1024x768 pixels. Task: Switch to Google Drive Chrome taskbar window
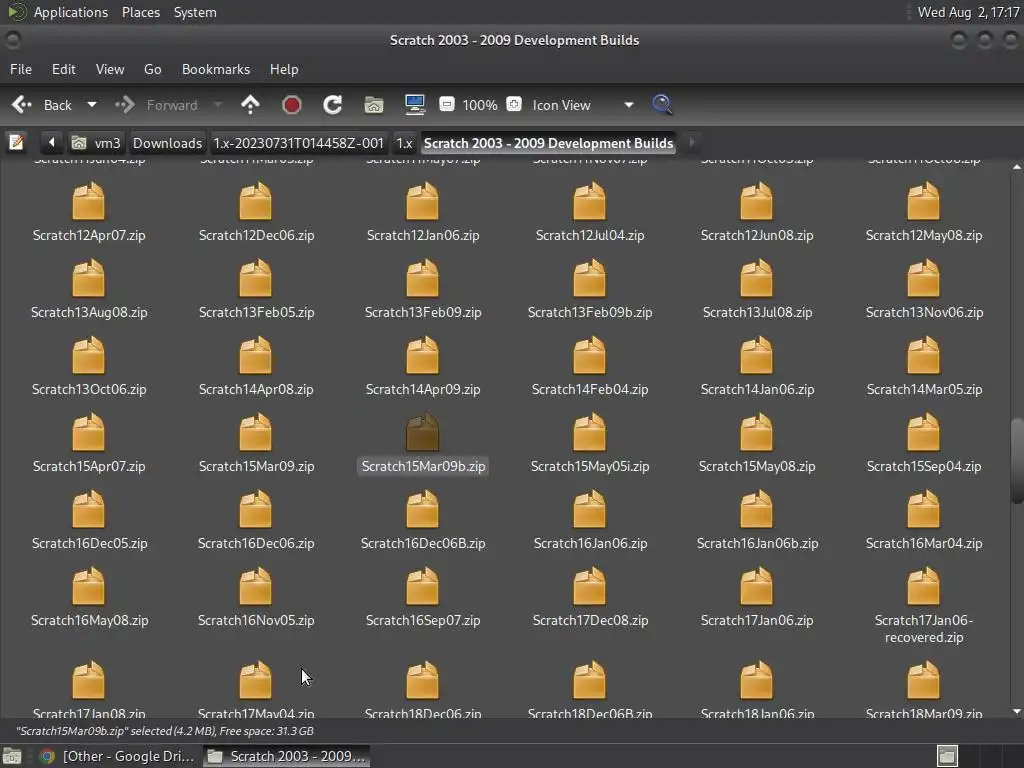pyautogui.click(x=118, y=756)
